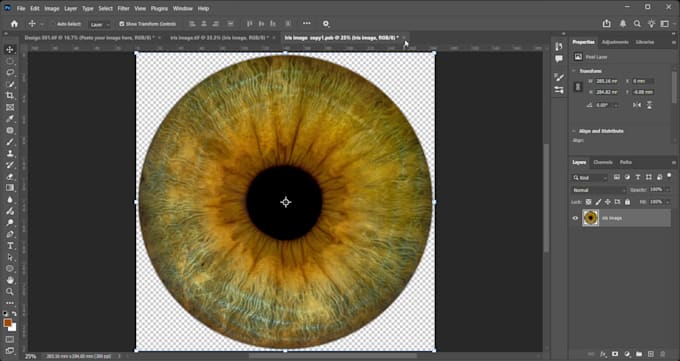Toggle link width and height constraint
Image resolution: width=680 pixels, height=361 pixels.
578,87
